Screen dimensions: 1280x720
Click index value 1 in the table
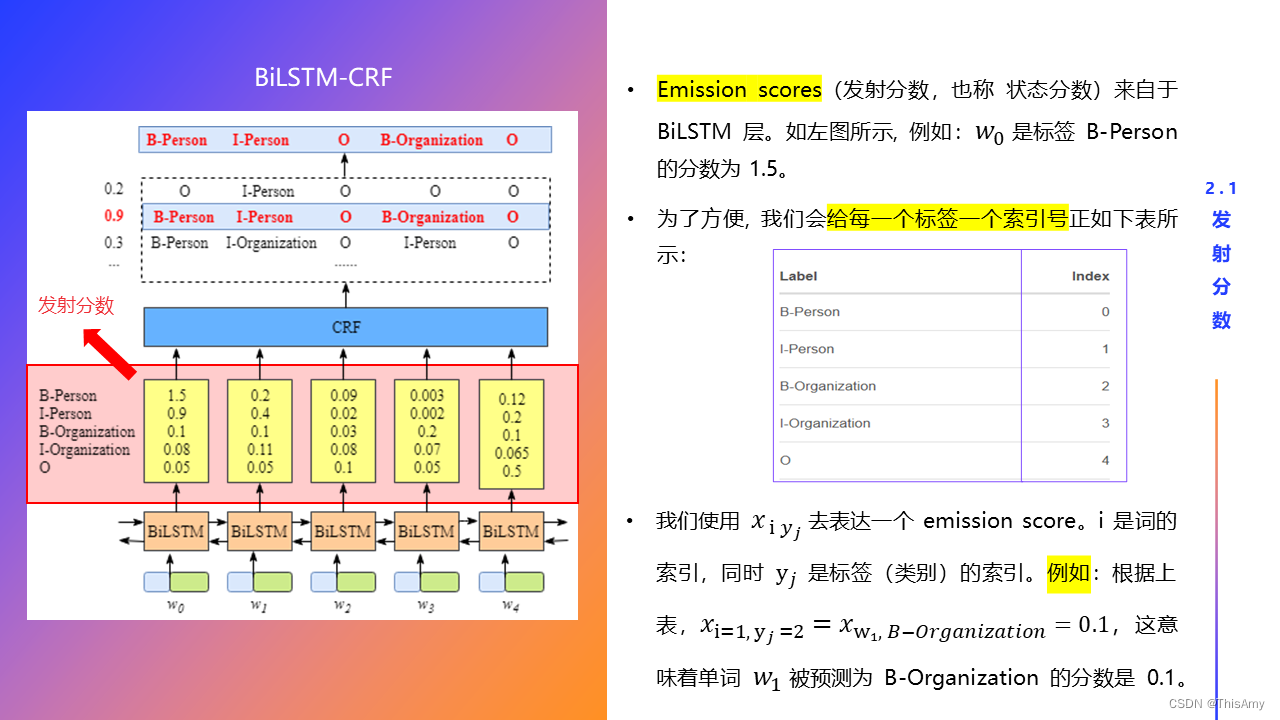[1105, 349]
